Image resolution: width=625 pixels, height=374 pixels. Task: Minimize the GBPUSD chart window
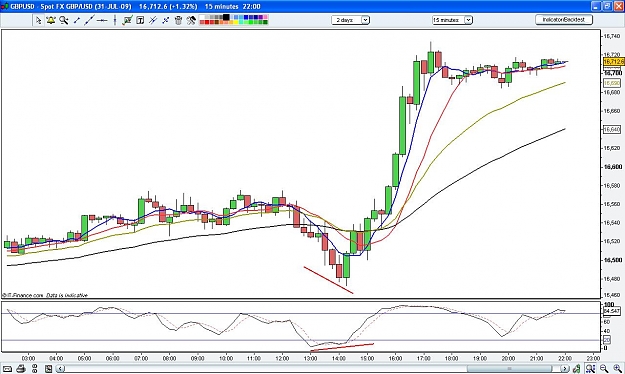596,6
